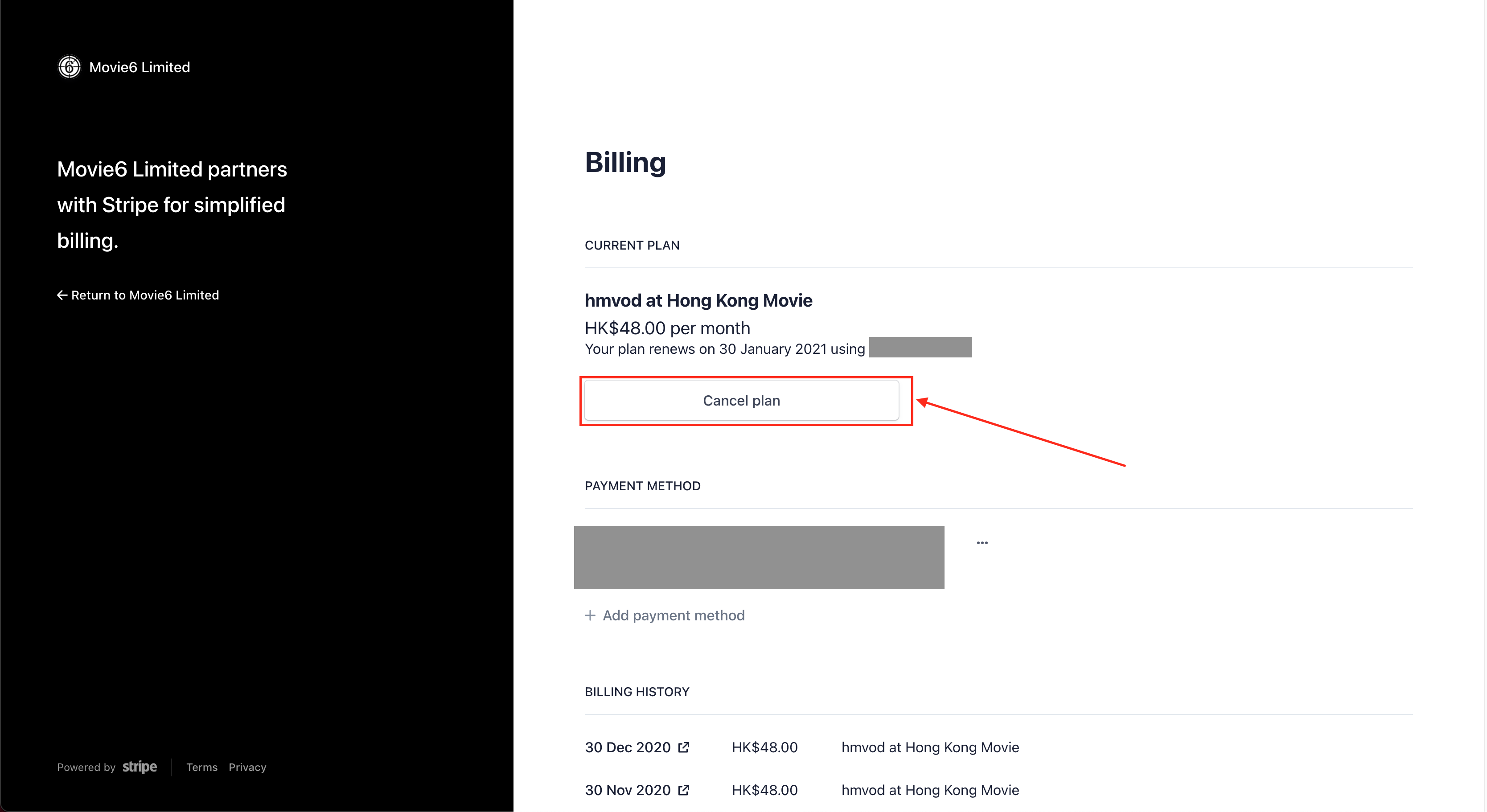Open the invoice icon for 30 Nov 2020

pyautogui.click(x=683, y=790)
